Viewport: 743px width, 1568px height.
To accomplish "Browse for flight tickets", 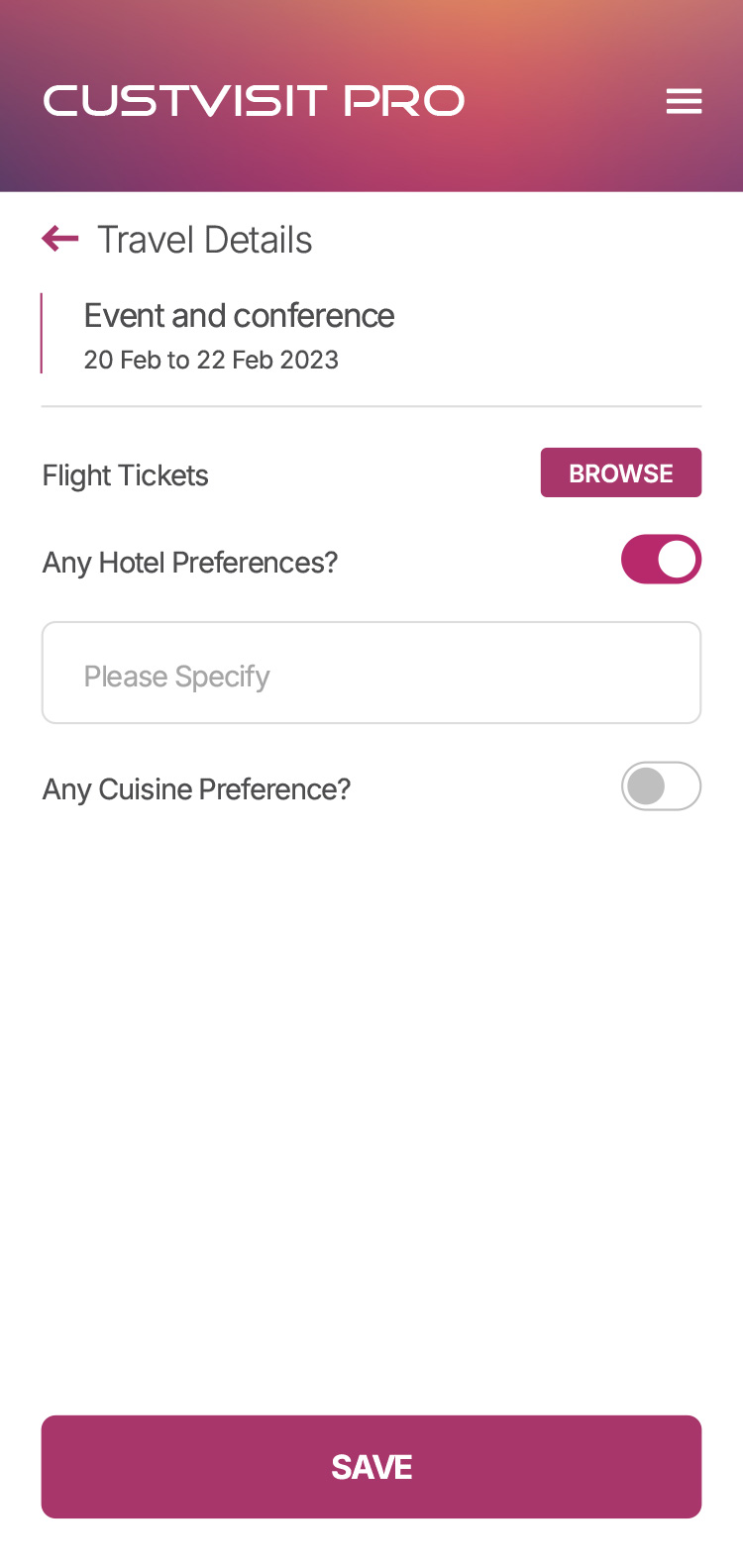I will (620, 473).
